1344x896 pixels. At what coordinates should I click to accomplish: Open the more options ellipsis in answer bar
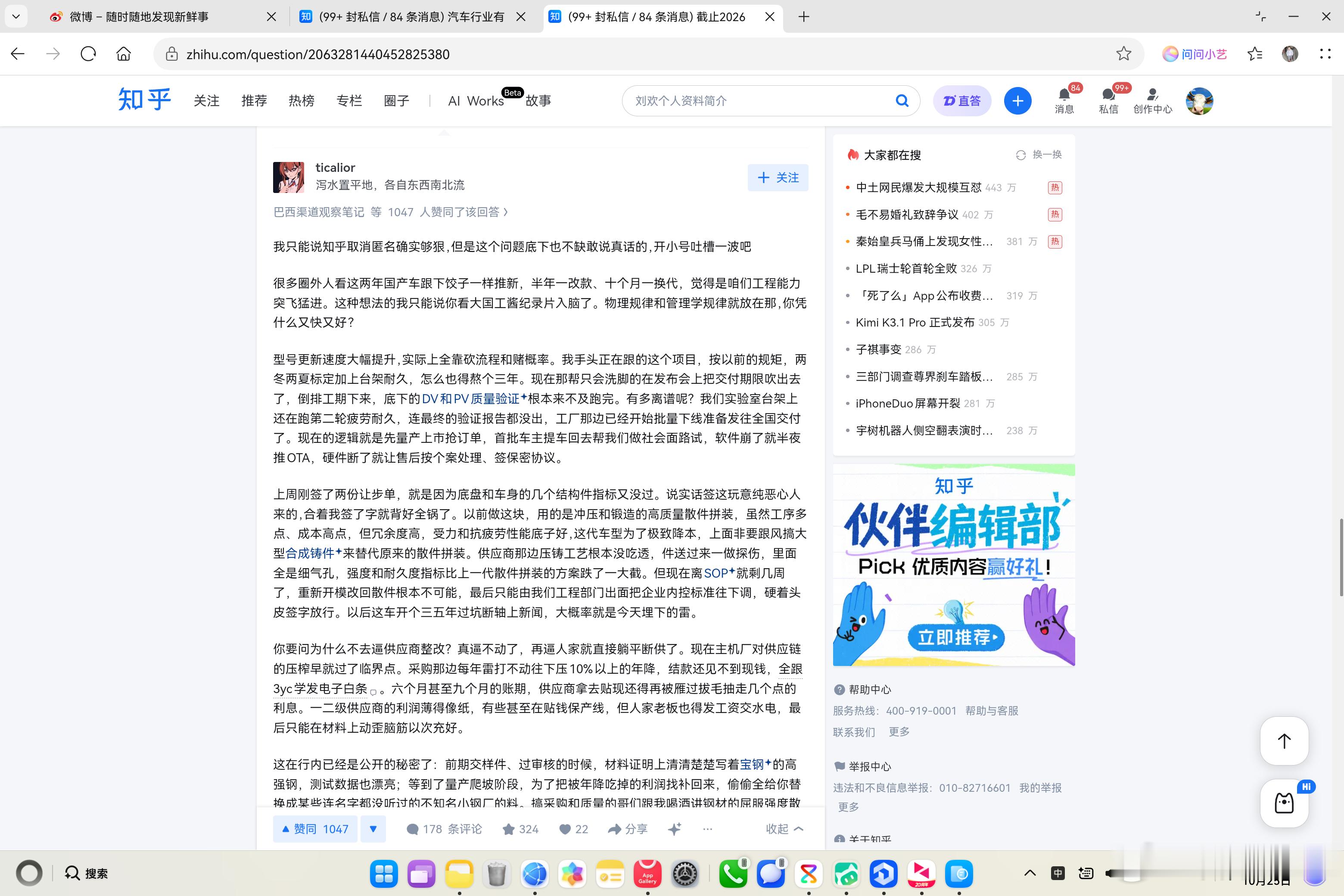(707, 828)
